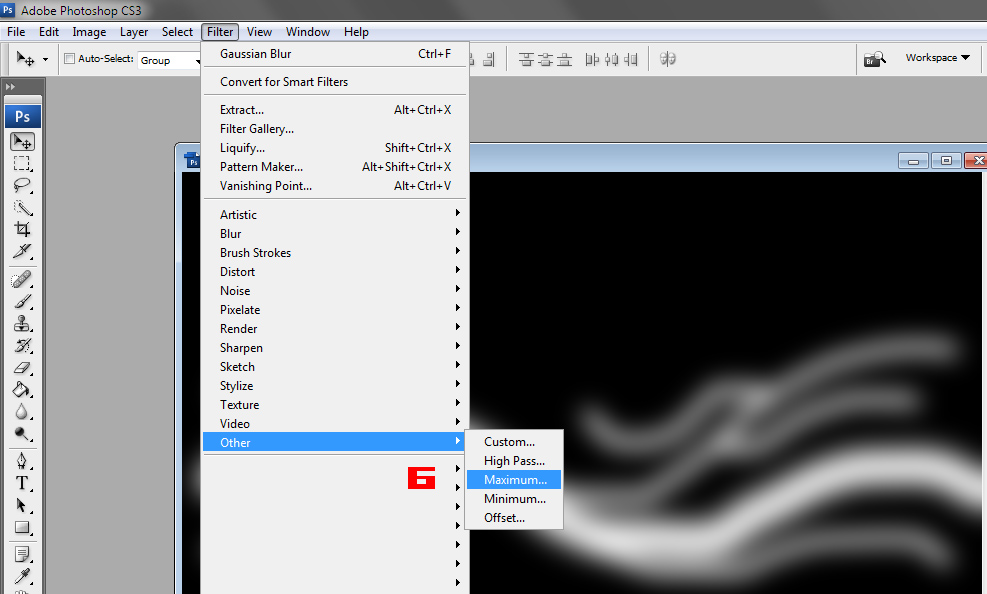Expand the Video filter submenu
Image resolution: width=987 pixels, height=594 pixels.
pos(336,423)
